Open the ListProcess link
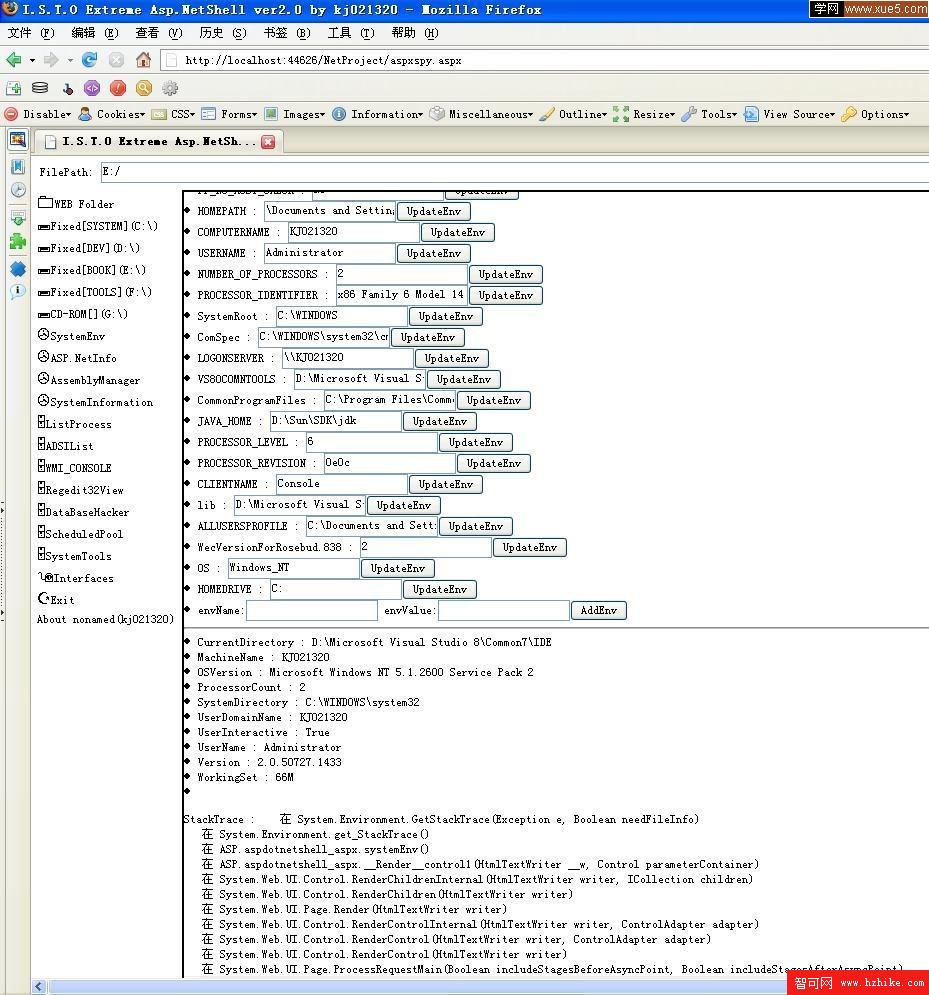929x995 pixels. pyautogui.click(x=75, y=424)
